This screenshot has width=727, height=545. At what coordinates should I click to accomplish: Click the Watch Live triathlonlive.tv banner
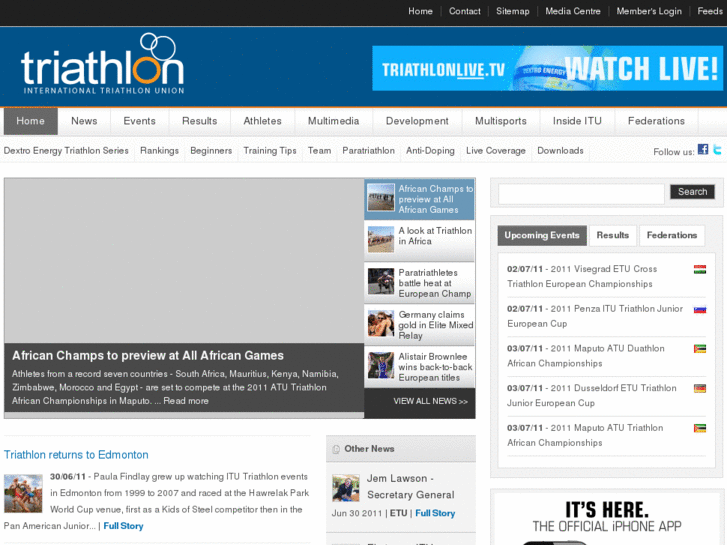[x=548, y=68]
